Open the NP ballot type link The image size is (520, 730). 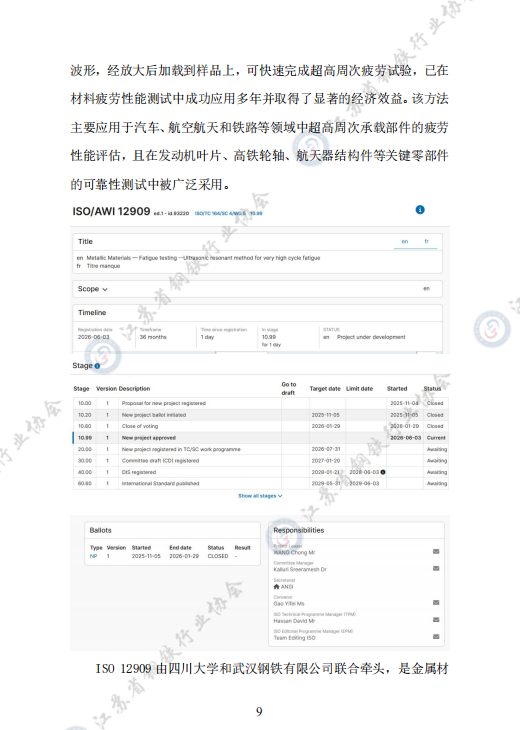[x=94, y=556]
